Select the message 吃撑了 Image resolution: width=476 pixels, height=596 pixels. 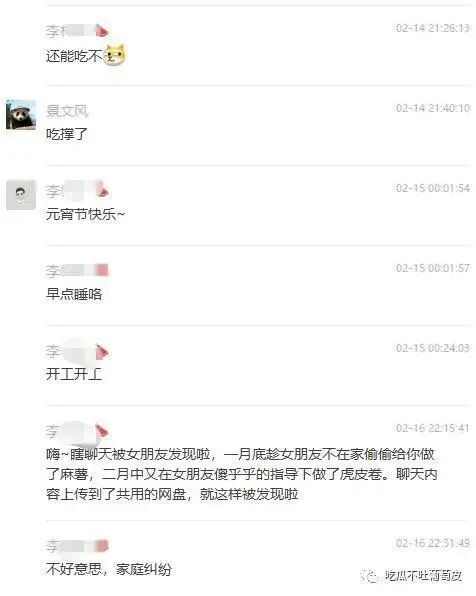[67, 134]
